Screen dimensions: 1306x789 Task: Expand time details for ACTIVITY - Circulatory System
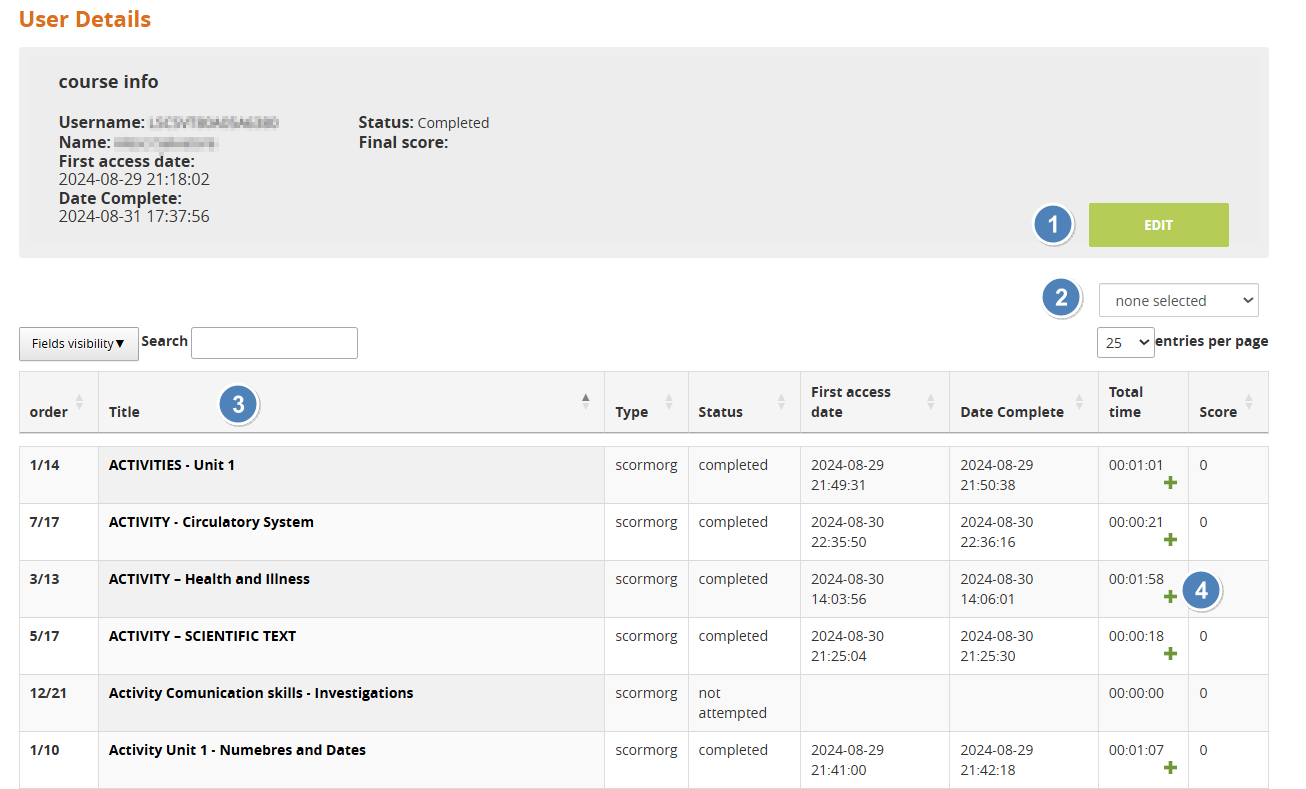tap(1170, 540)
